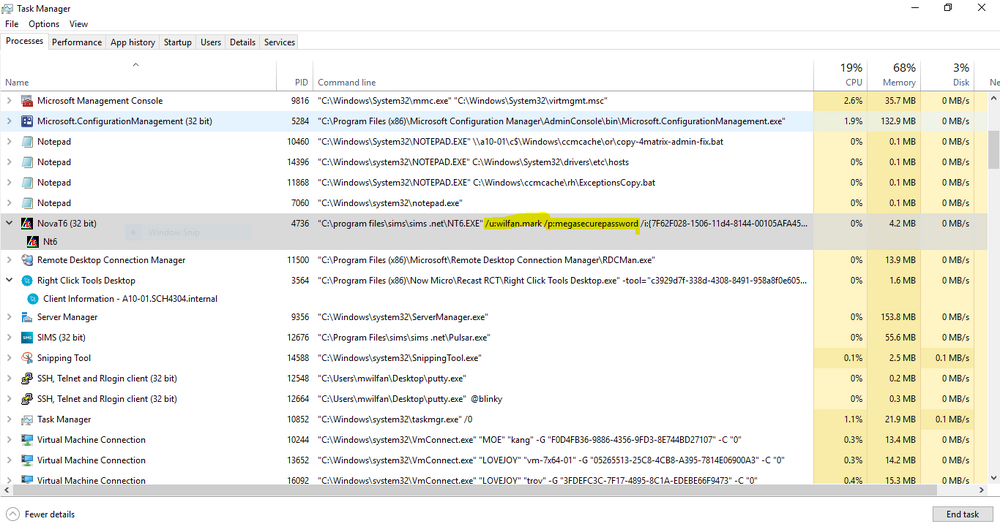Click Virtual Machine Connection icon for PID 13652
The image size is (1000, 532).
tap(27, 460)
